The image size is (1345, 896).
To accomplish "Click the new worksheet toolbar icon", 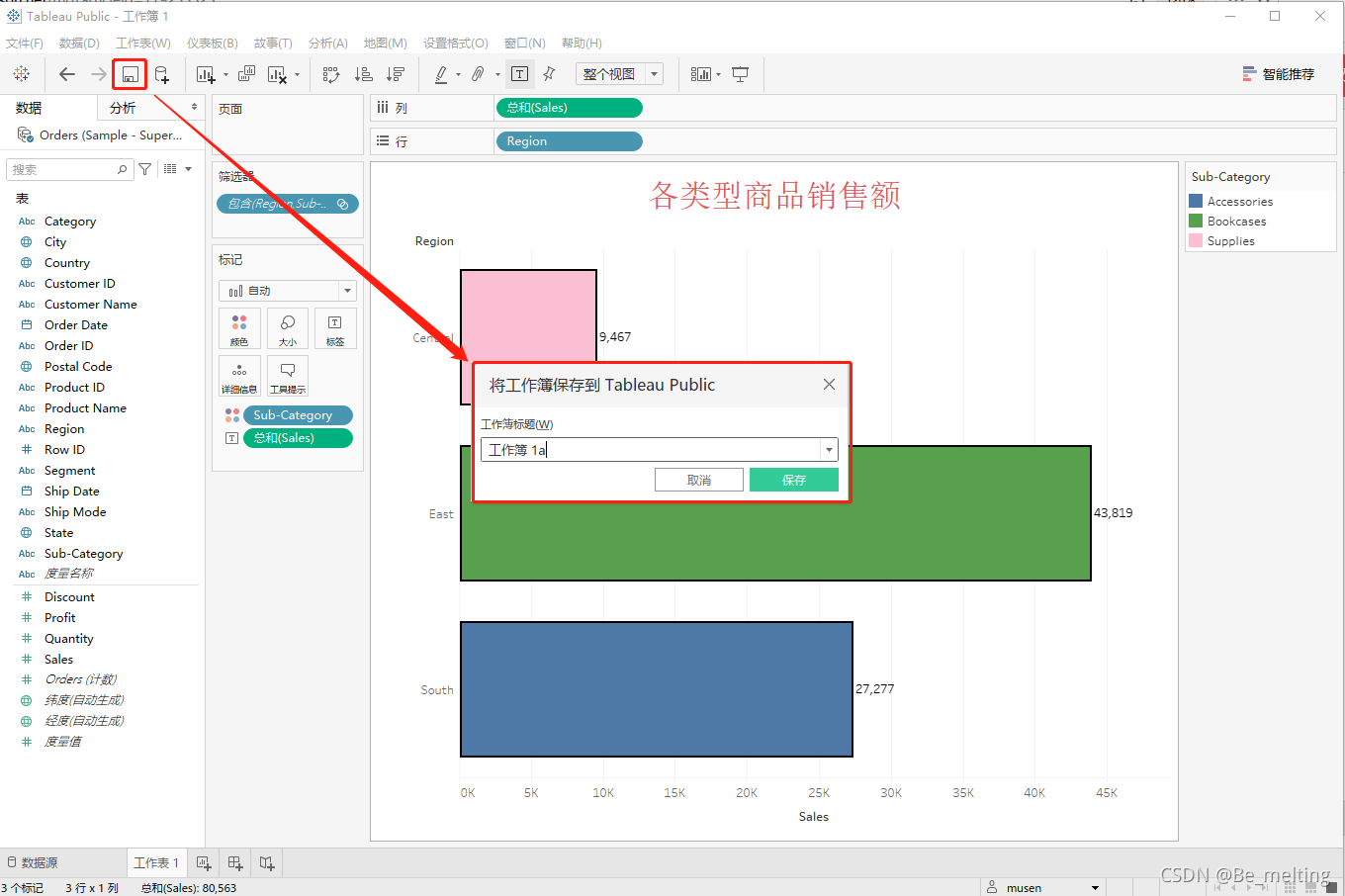I will coord(206,74).
